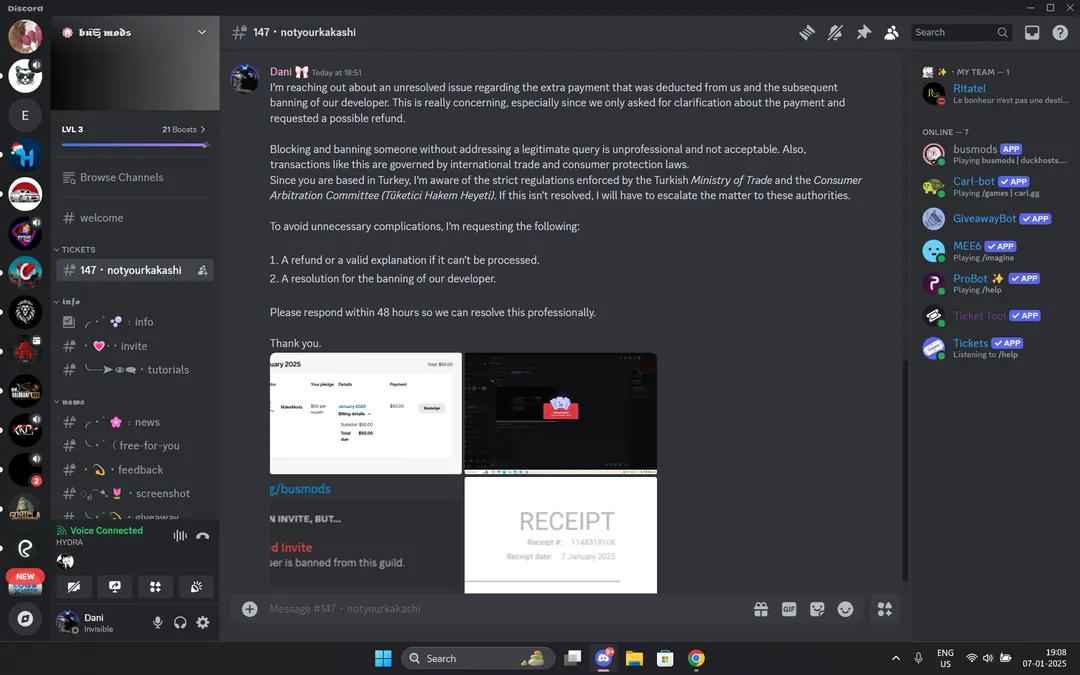Open the GIF picker
This screenshot has width=1080, height=675.
click(789, 609)
